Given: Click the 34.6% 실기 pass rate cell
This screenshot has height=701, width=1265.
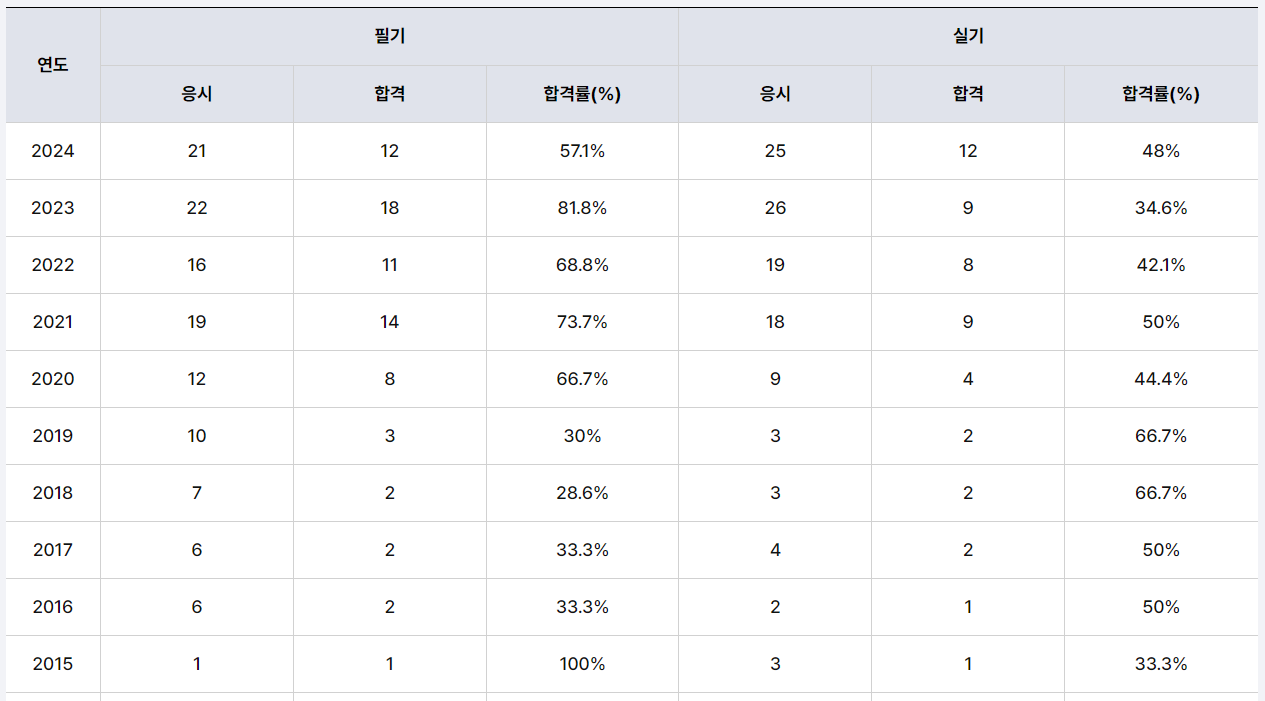Looking at the screenshot, I should [x=1160, y=208].
